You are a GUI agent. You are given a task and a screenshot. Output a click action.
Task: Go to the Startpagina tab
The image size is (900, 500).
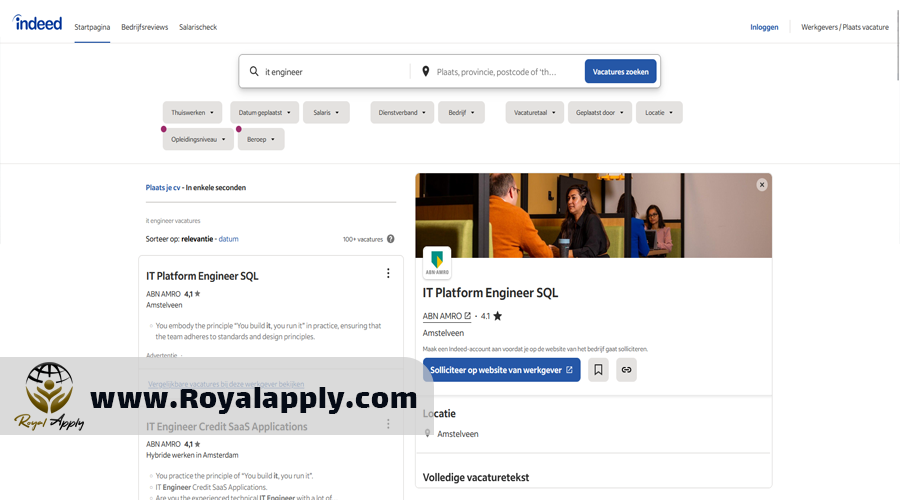pos(92,27)
